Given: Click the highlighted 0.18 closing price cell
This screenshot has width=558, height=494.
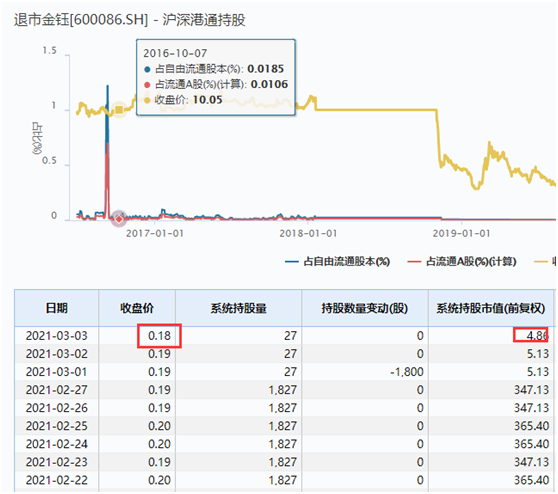Looking at the screenshot, I should (159, 336).
